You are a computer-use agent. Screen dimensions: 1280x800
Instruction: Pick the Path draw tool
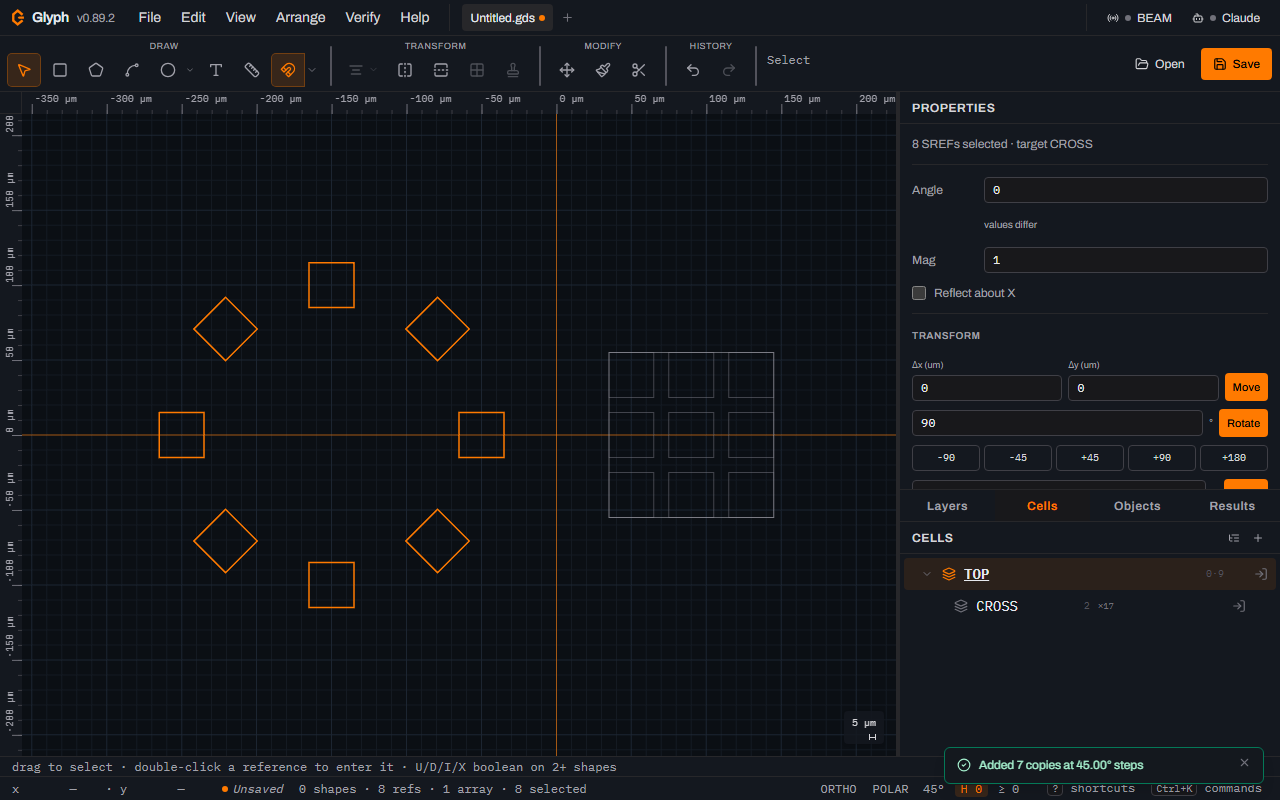click(132, 70)
